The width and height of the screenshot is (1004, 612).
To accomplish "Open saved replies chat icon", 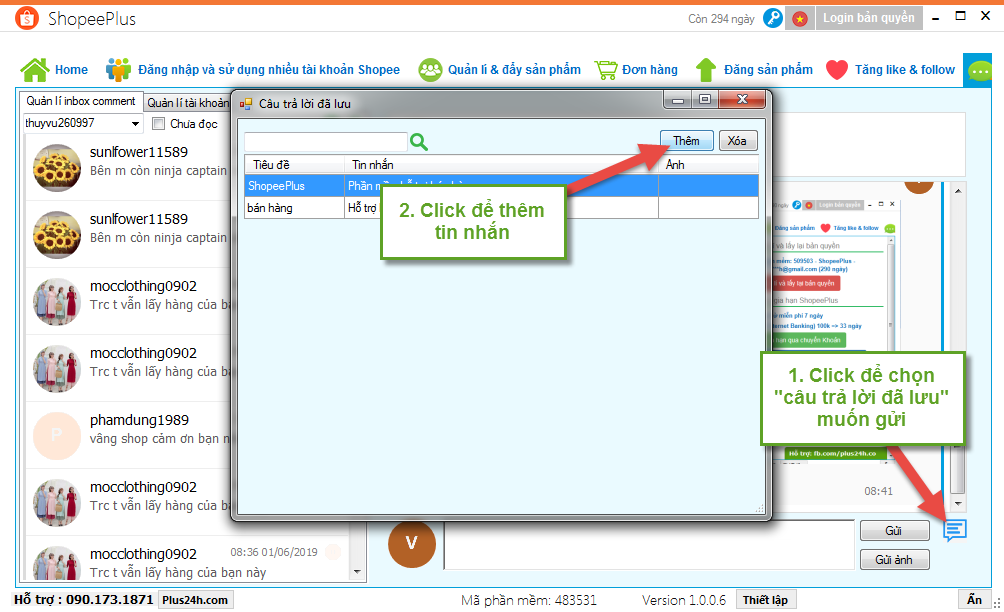I will click(955, 530).
